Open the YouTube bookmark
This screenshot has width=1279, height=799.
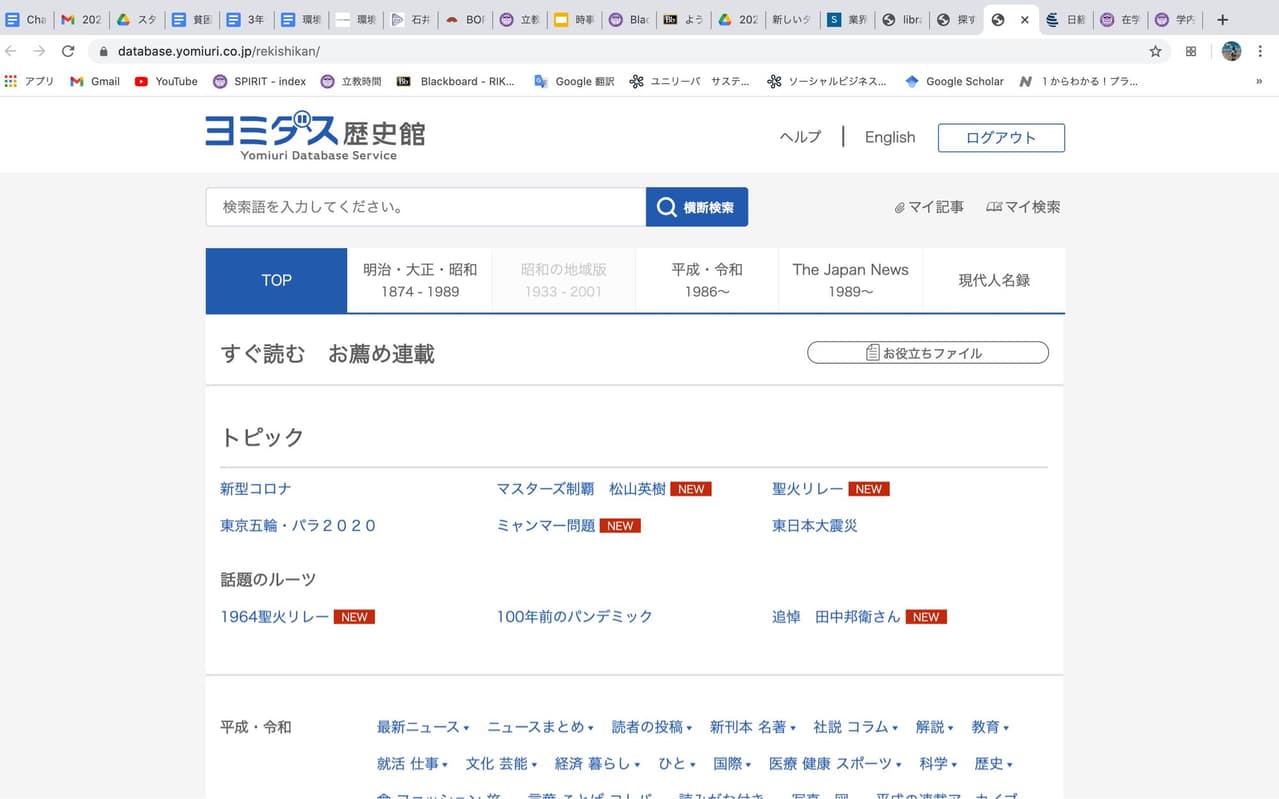point(166,81)
